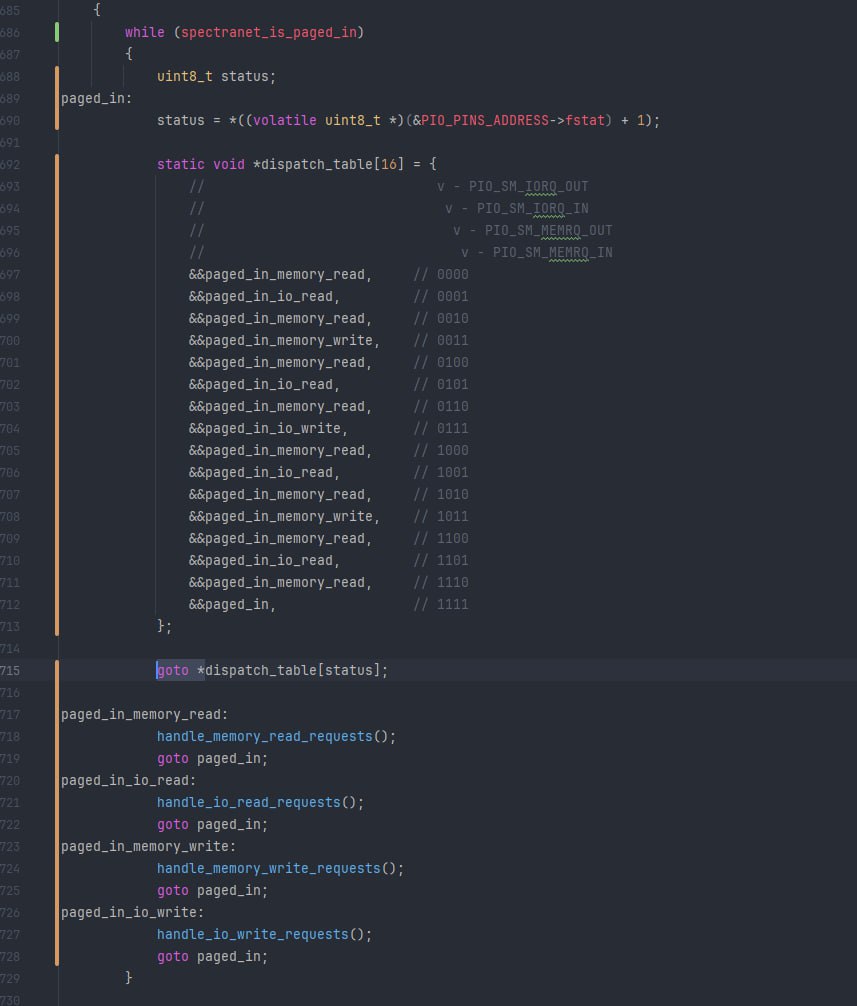Click the 'paged_in_io_write:' label
Screen dimensions: 857x1006
pyautogui.click(x=132, y=912)
